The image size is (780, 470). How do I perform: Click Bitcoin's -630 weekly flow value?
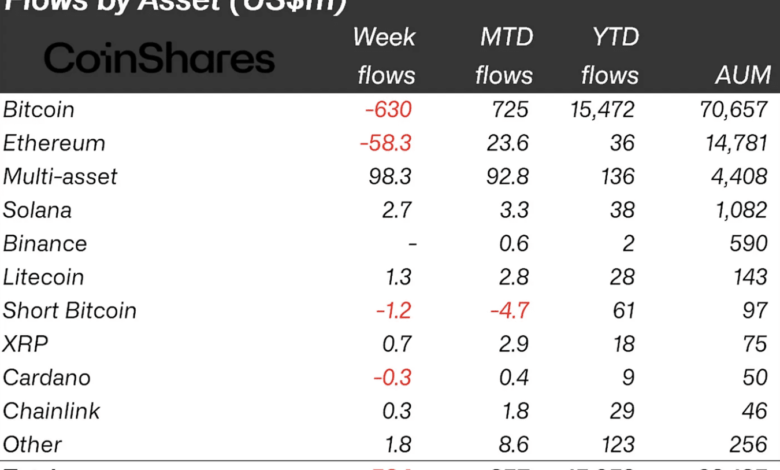coord(386,110)
